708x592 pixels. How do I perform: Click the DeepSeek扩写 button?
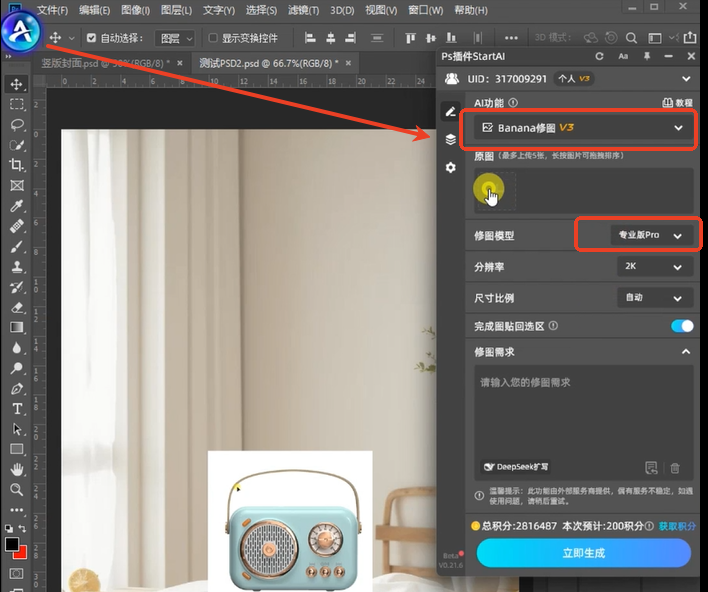tap(516, 467)
